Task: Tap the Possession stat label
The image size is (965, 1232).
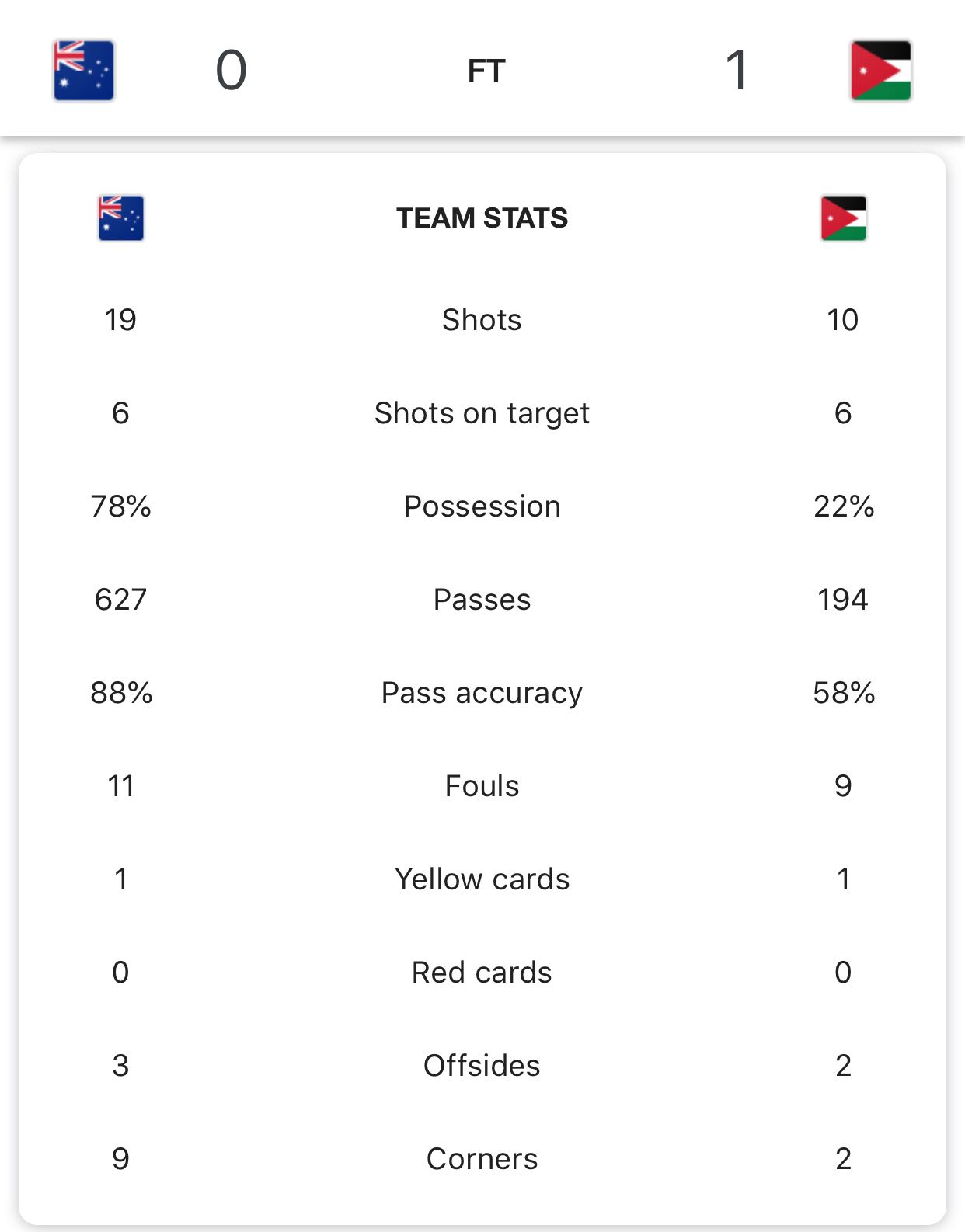Action: [482, 506]
